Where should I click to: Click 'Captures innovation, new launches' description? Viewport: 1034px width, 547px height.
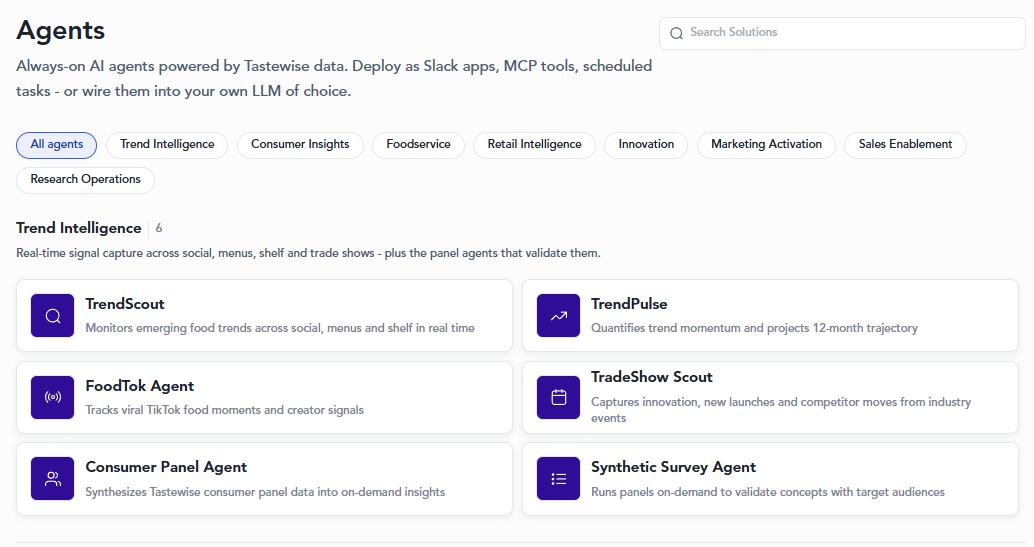[781, 410]
